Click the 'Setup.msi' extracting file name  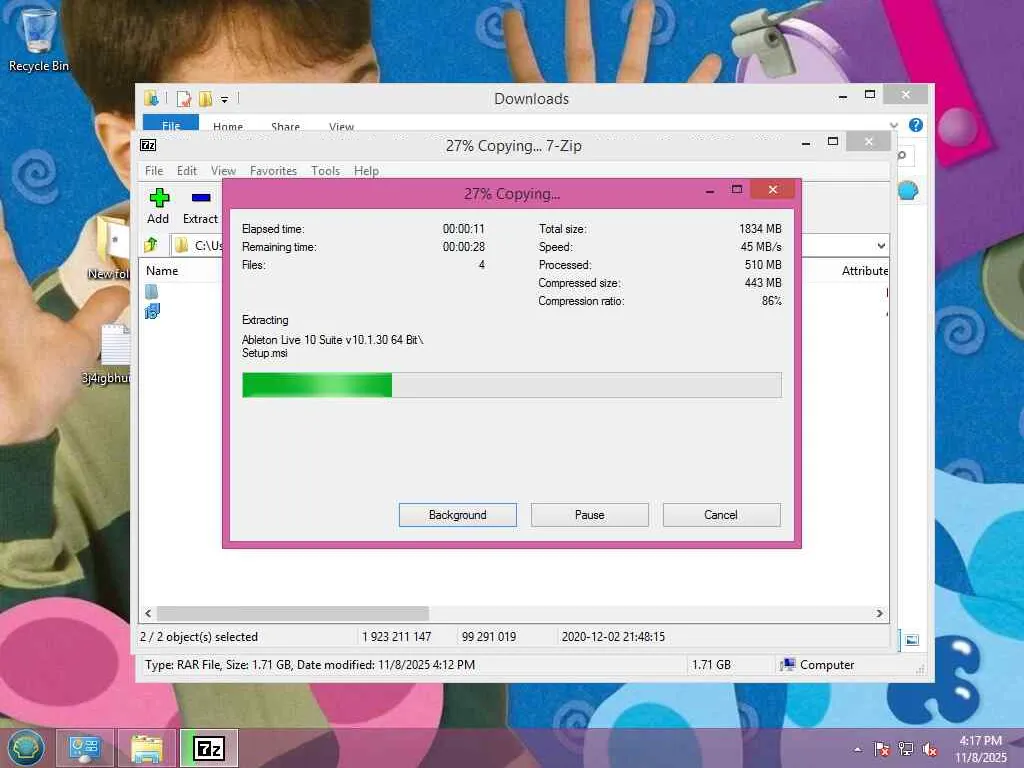(264, 353)
